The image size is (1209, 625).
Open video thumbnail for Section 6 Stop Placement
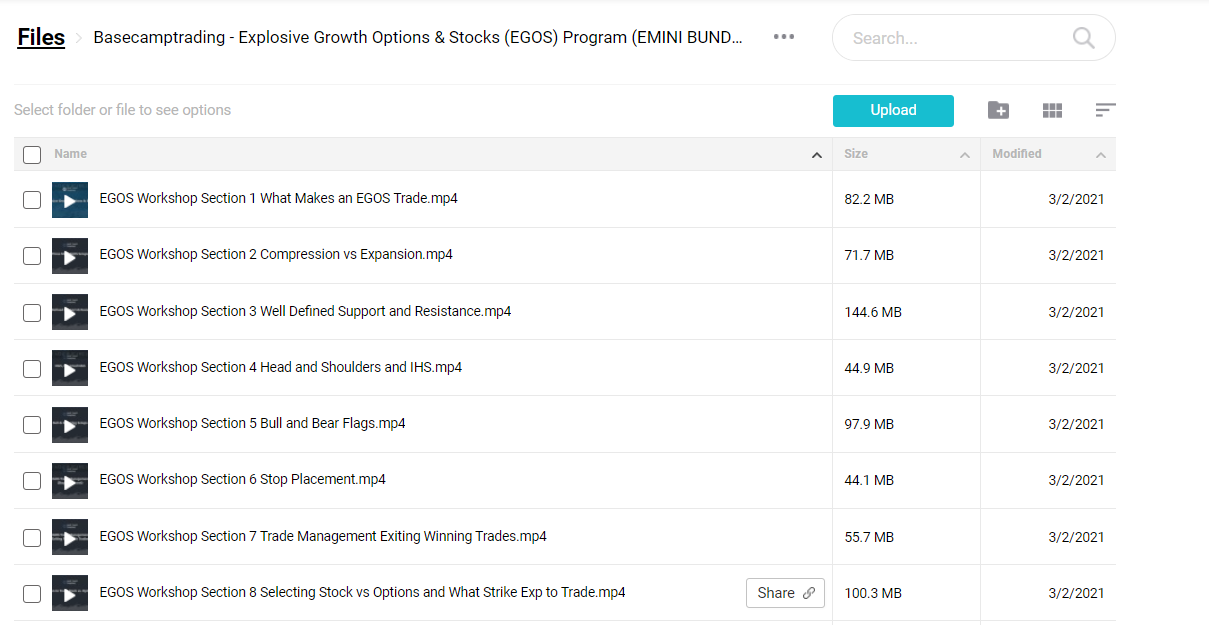coord(70,481)
